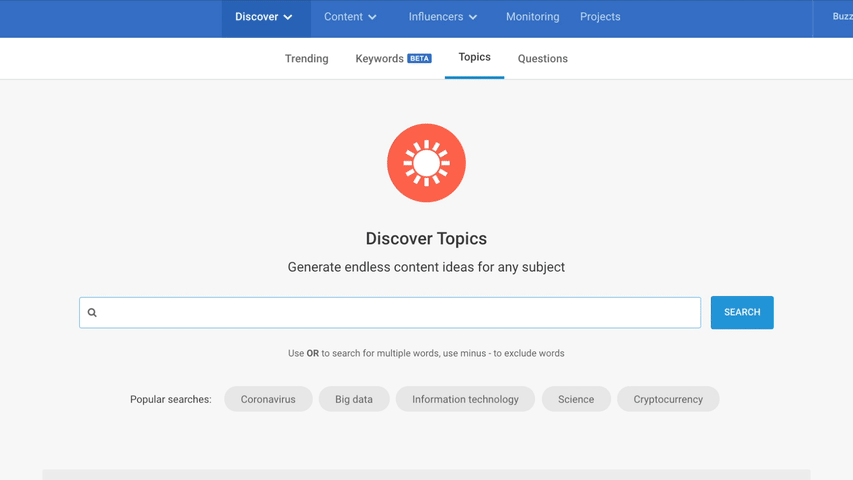Click the magnifying glass icon in search field
The image size is (853, 480).
[x=92, y=313]
